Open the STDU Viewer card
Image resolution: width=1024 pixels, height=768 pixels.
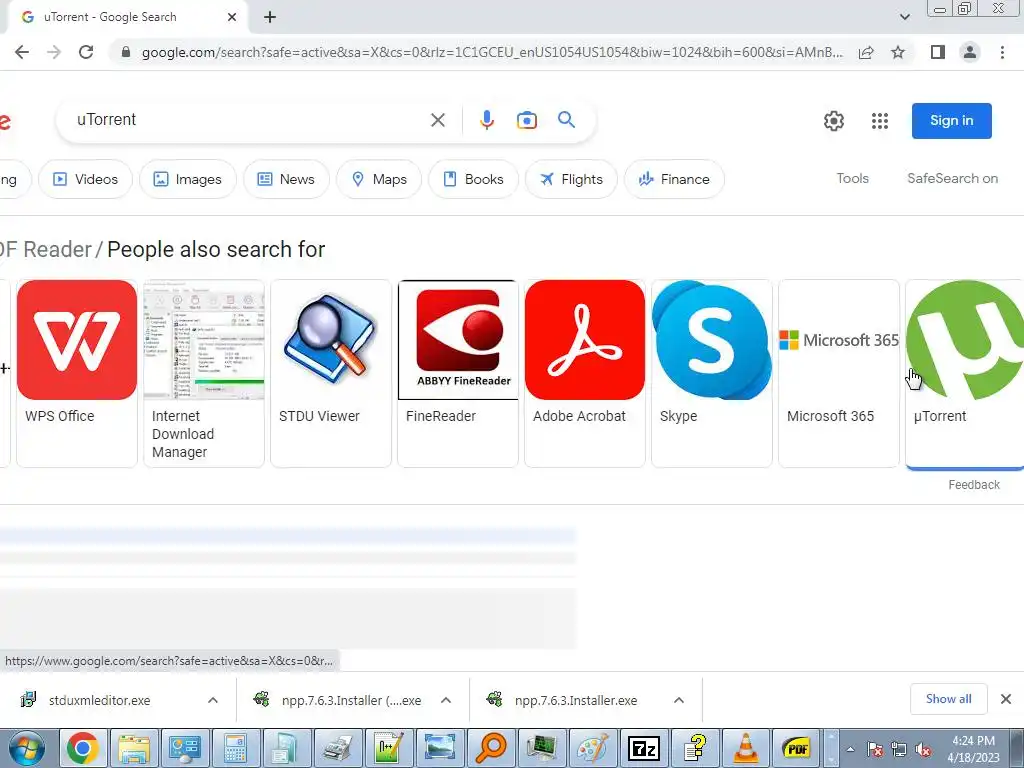coord(331,374)
